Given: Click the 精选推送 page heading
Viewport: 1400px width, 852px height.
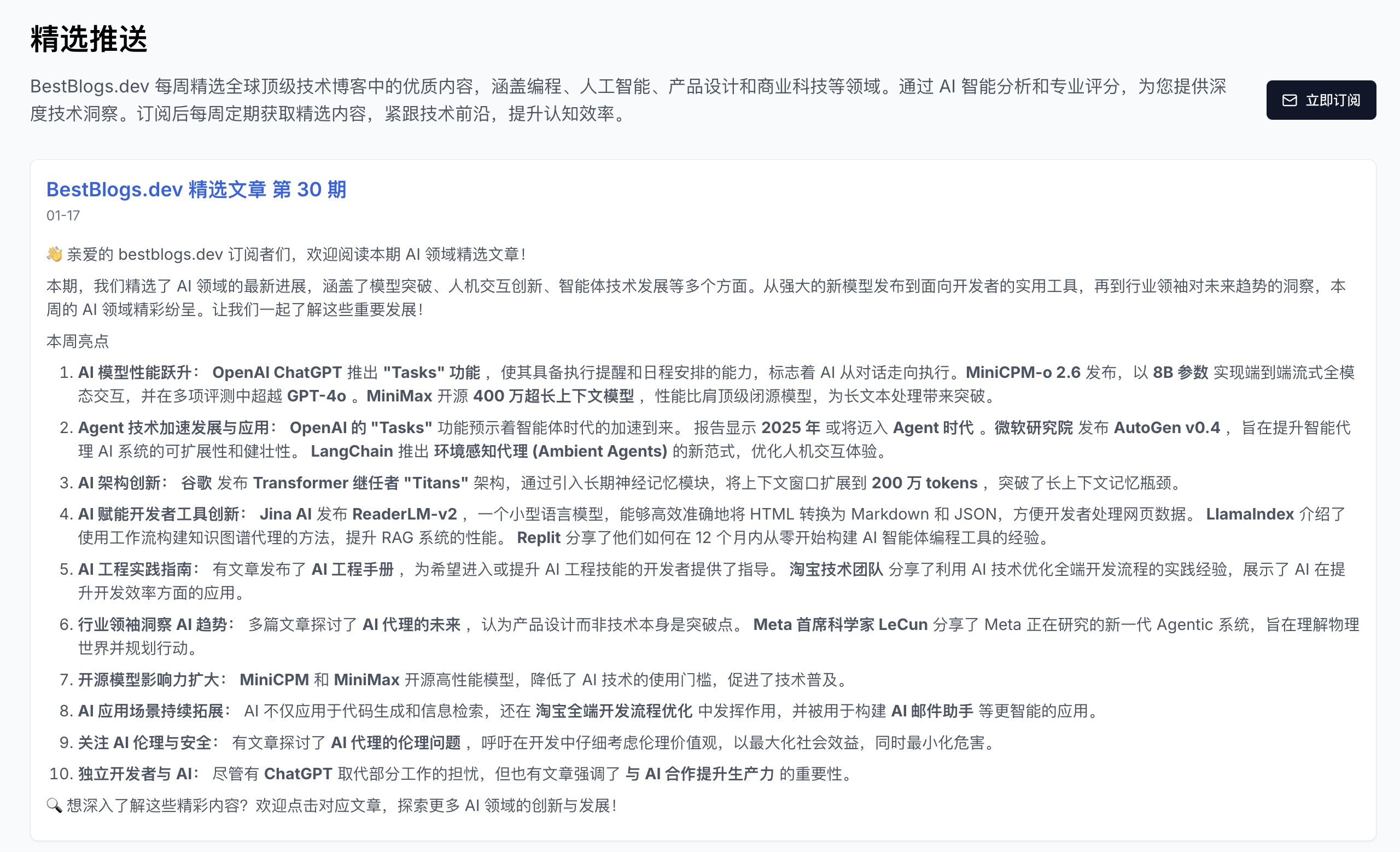Looking at the screenshot, I should pyautogui.click(x=89, y=39).
